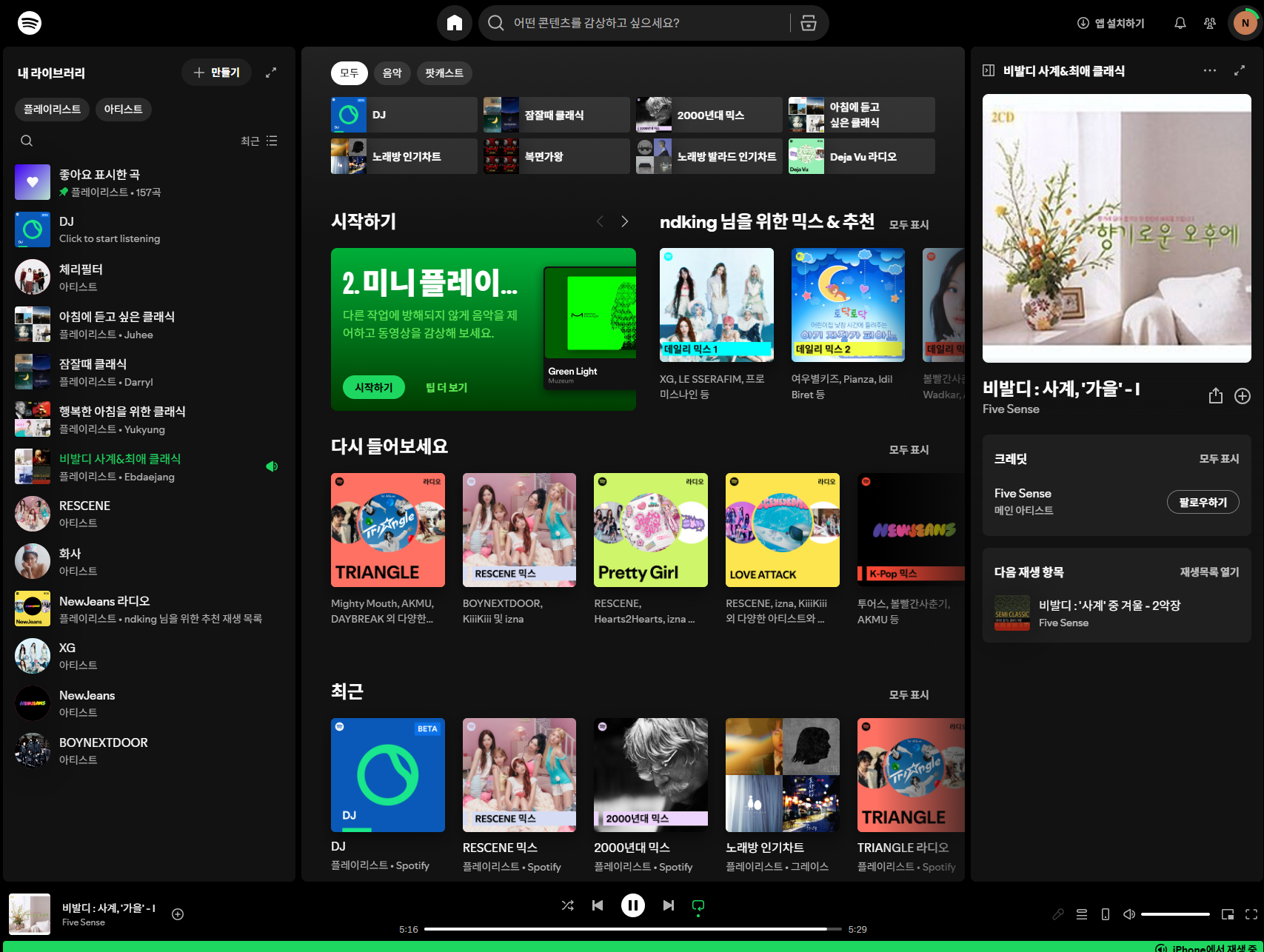Open the Browse icon in search bar
The width and height of the screenshot is (1264, 952).
[809, 23]
